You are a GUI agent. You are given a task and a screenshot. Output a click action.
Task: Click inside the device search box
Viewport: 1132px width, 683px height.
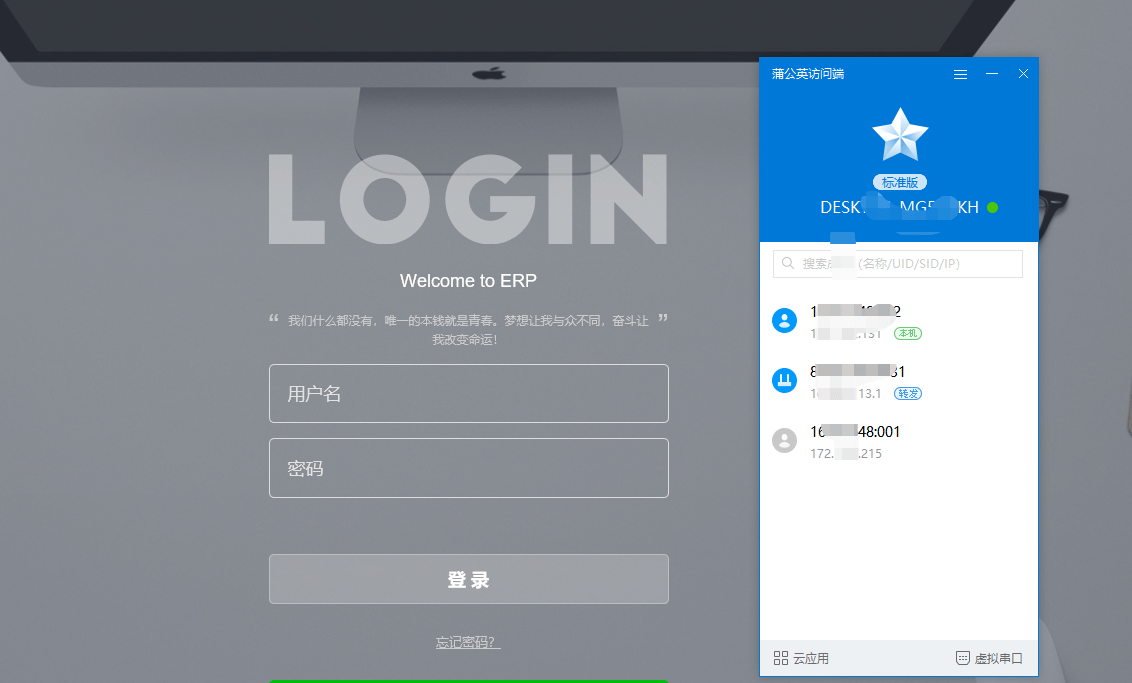click(x=897, y=263)
